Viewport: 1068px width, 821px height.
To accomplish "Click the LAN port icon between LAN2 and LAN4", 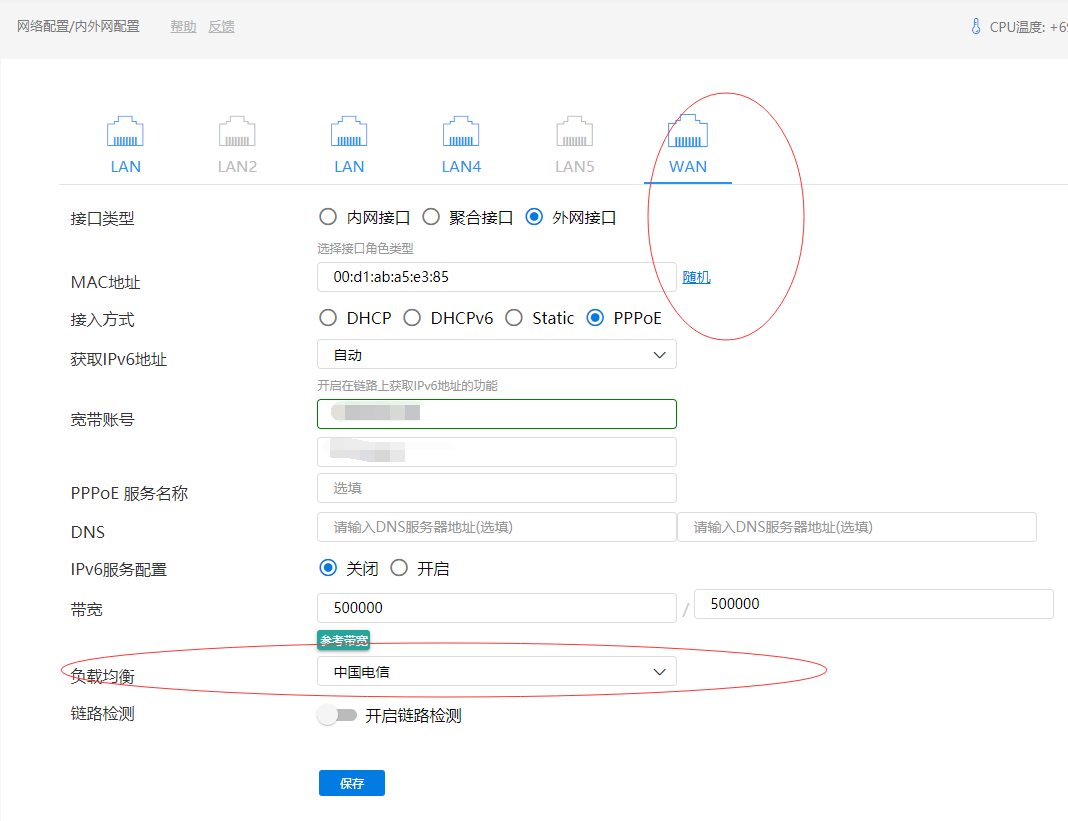I will [x=349, y=132].
